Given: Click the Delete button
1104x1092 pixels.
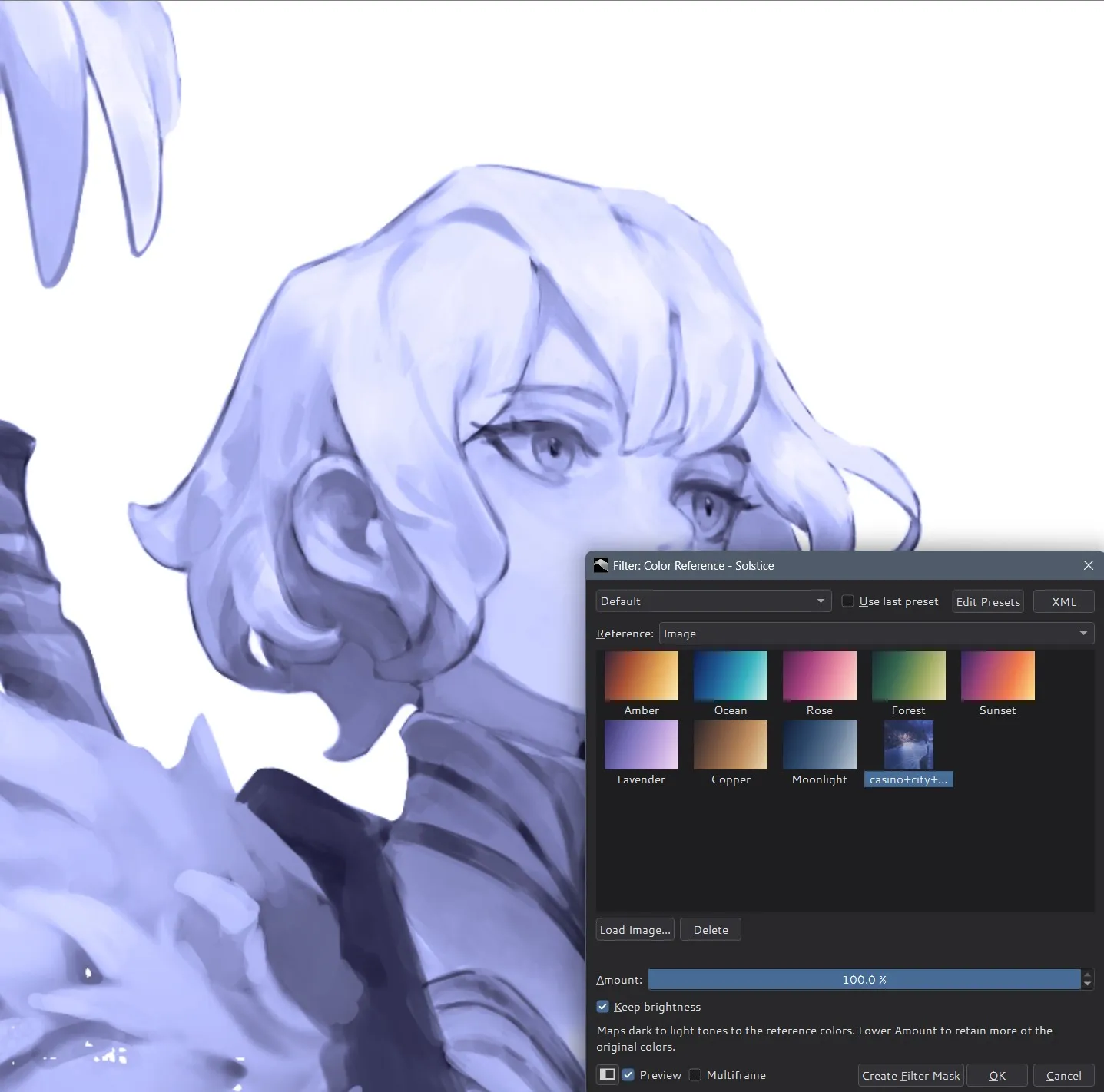Looking at the screenshot, I should [711, 930].
